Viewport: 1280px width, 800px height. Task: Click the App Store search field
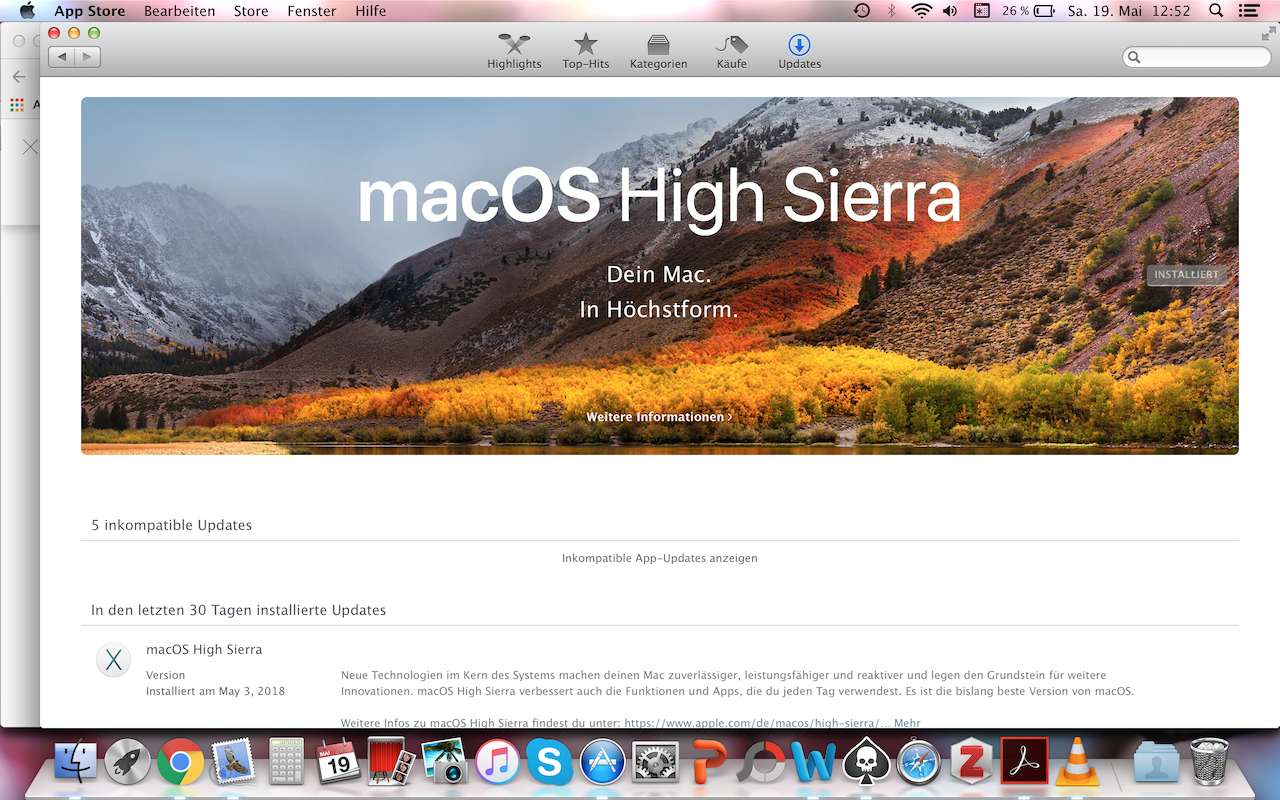pos(1196,57)
